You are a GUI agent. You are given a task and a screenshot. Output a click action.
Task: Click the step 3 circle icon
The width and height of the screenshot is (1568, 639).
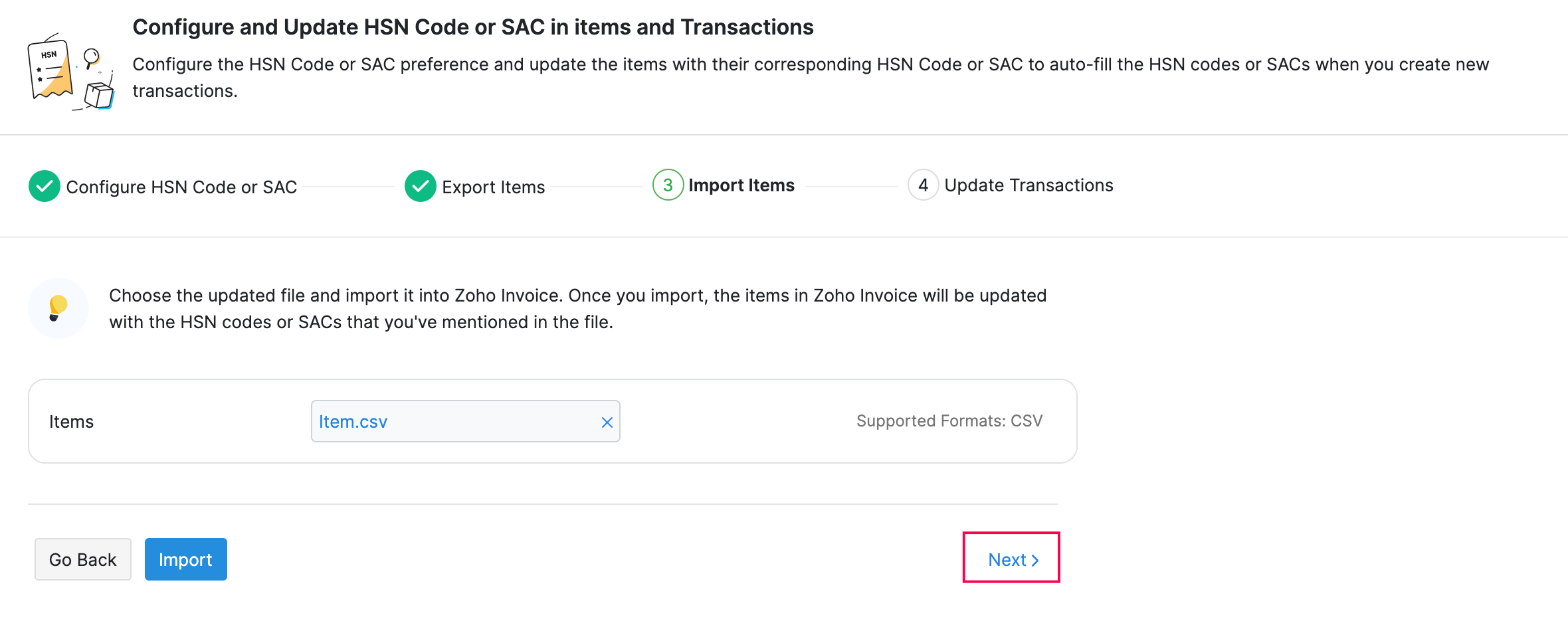tap(668, 185)
